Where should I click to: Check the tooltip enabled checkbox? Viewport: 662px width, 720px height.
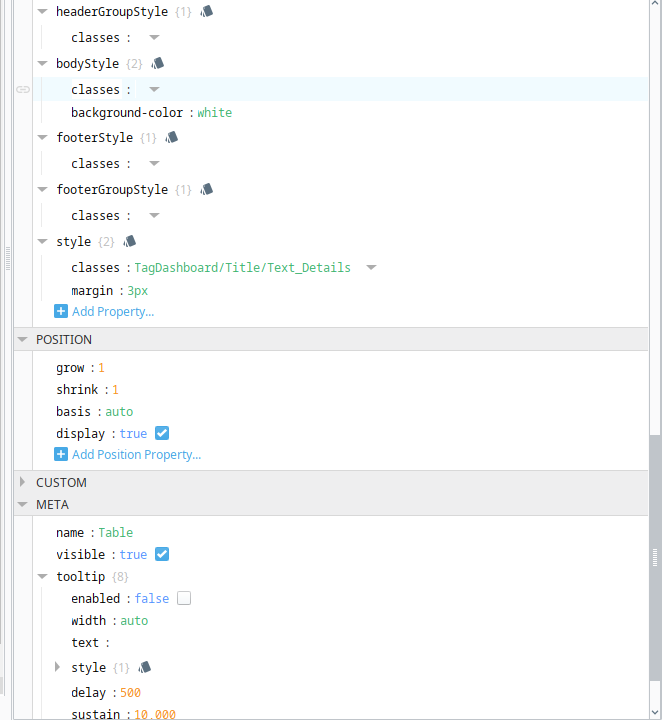click(x=184, y=598)
